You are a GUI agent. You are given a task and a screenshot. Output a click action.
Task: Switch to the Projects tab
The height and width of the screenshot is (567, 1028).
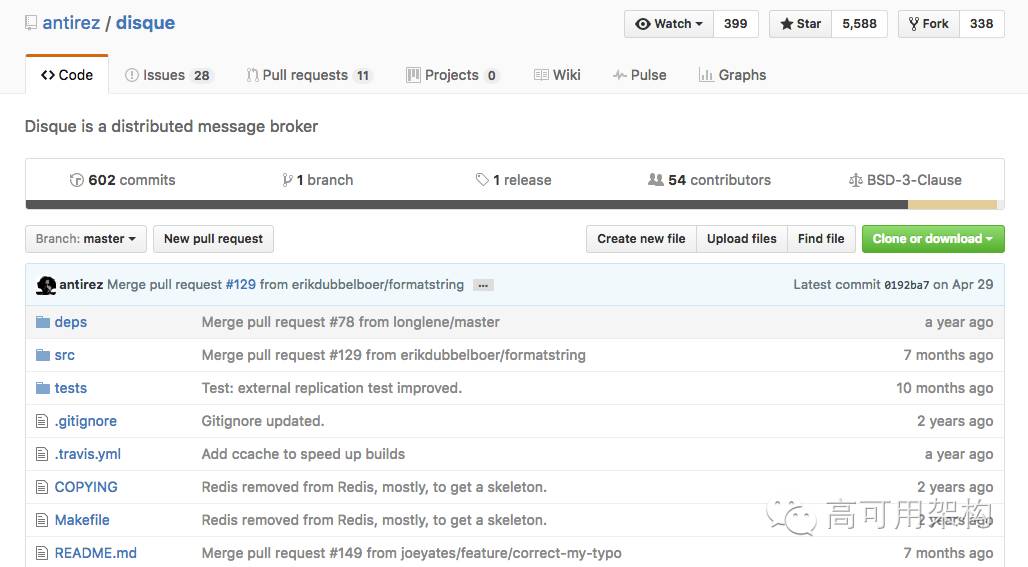point(452,75)
